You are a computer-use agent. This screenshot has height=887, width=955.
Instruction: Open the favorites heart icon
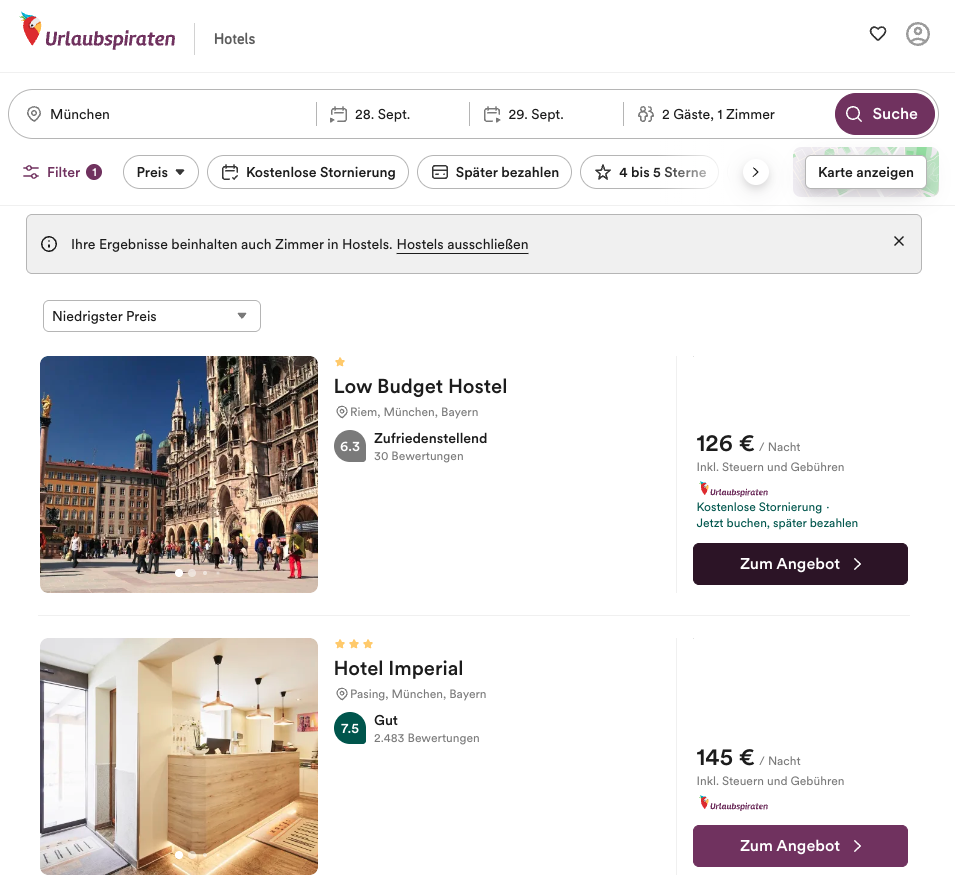pyautogui.click(x=878, y=34)
